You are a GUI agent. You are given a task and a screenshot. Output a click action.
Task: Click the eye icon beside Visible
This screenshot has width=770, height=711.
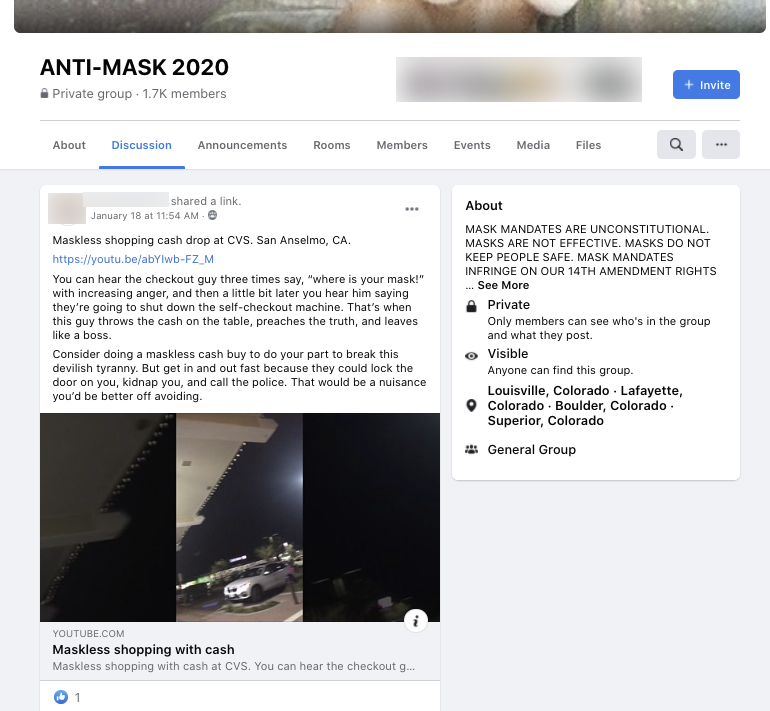(x=471, y=356)
